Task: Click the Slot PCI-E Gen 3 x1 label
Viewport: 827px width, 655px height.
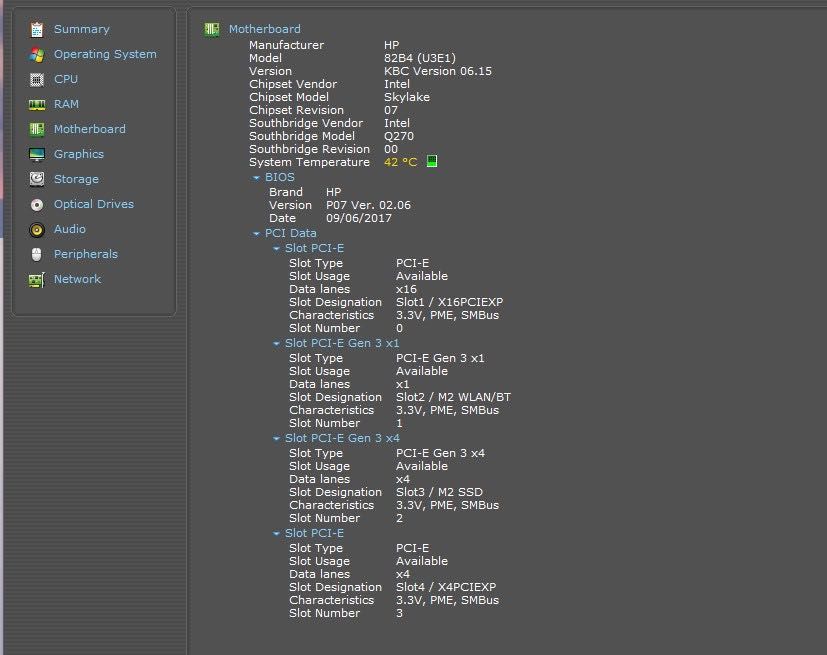Action: (342, 343)
